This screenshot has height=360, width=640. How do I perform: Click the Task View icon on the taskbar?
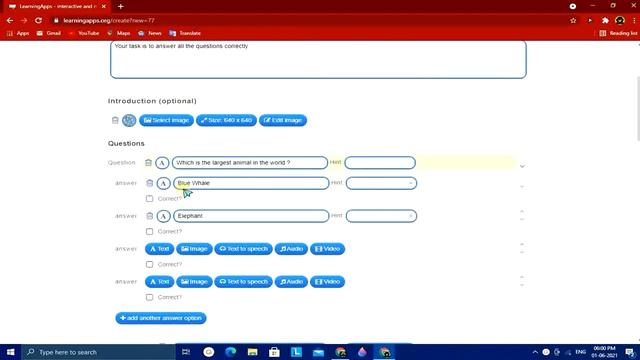tap(186, 352)
